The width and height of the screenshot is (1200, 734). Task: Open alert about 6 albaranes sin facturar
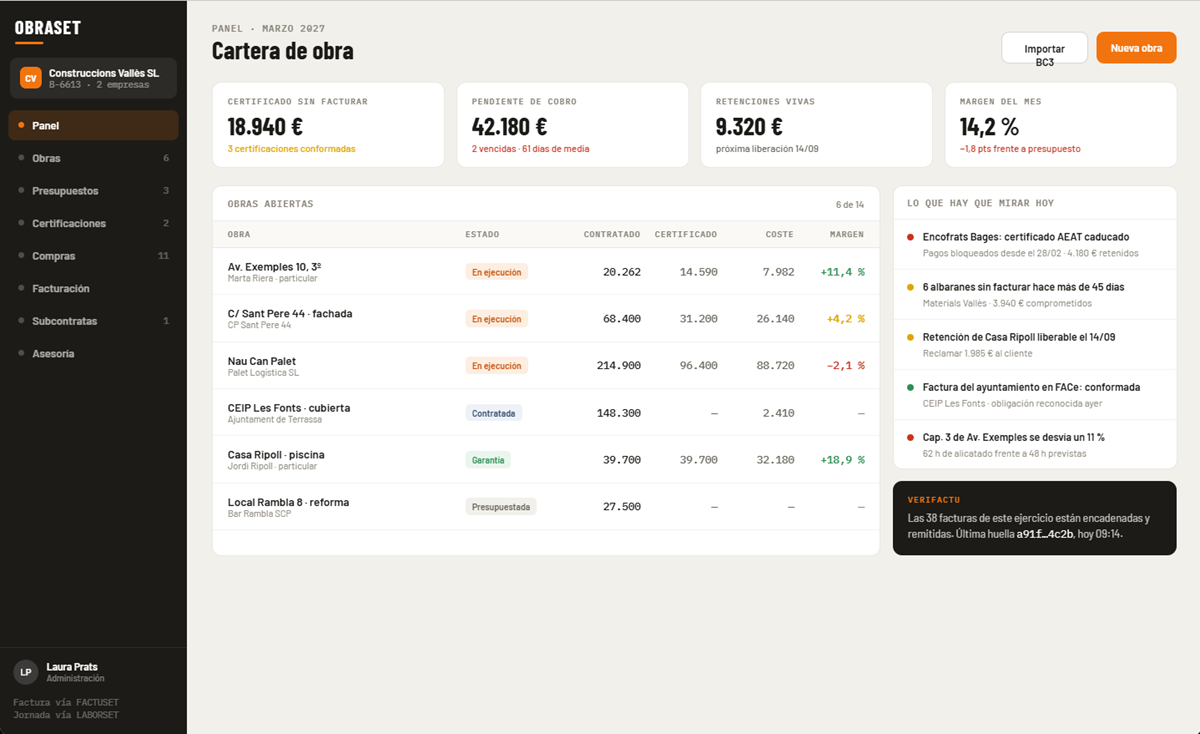1035,294
